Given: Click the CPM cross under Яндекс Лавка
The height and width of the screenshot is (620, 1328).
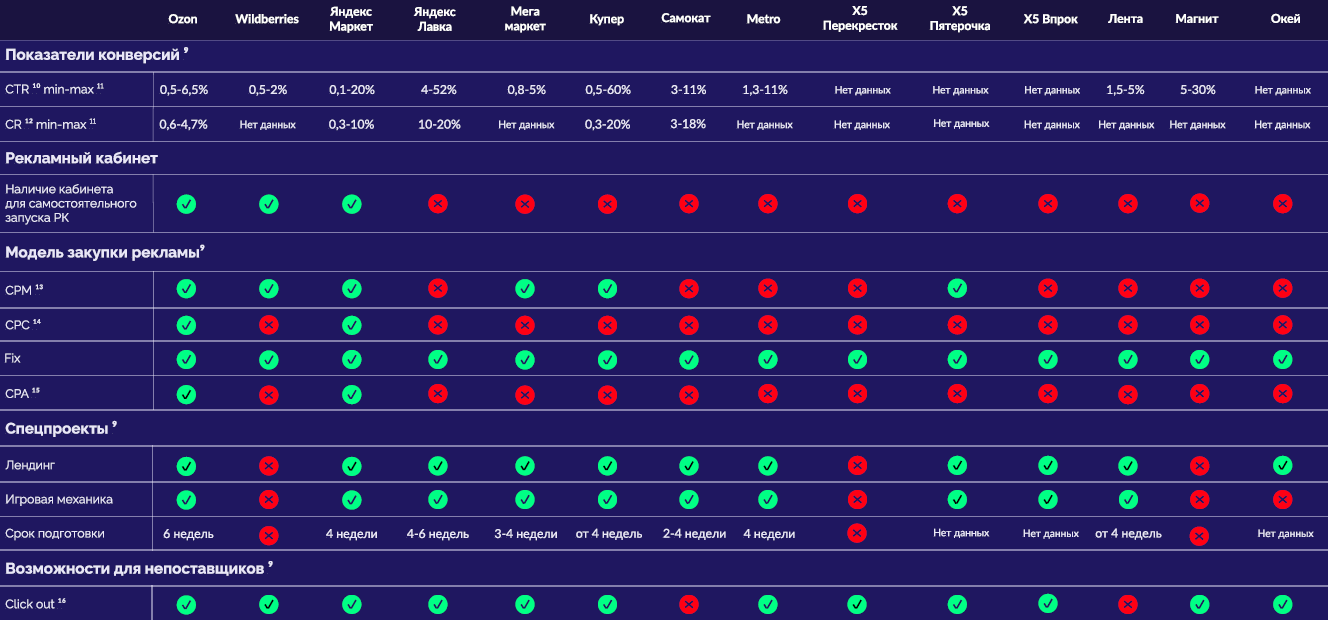Looking at the screenshot, I should [x=437, y=289].
